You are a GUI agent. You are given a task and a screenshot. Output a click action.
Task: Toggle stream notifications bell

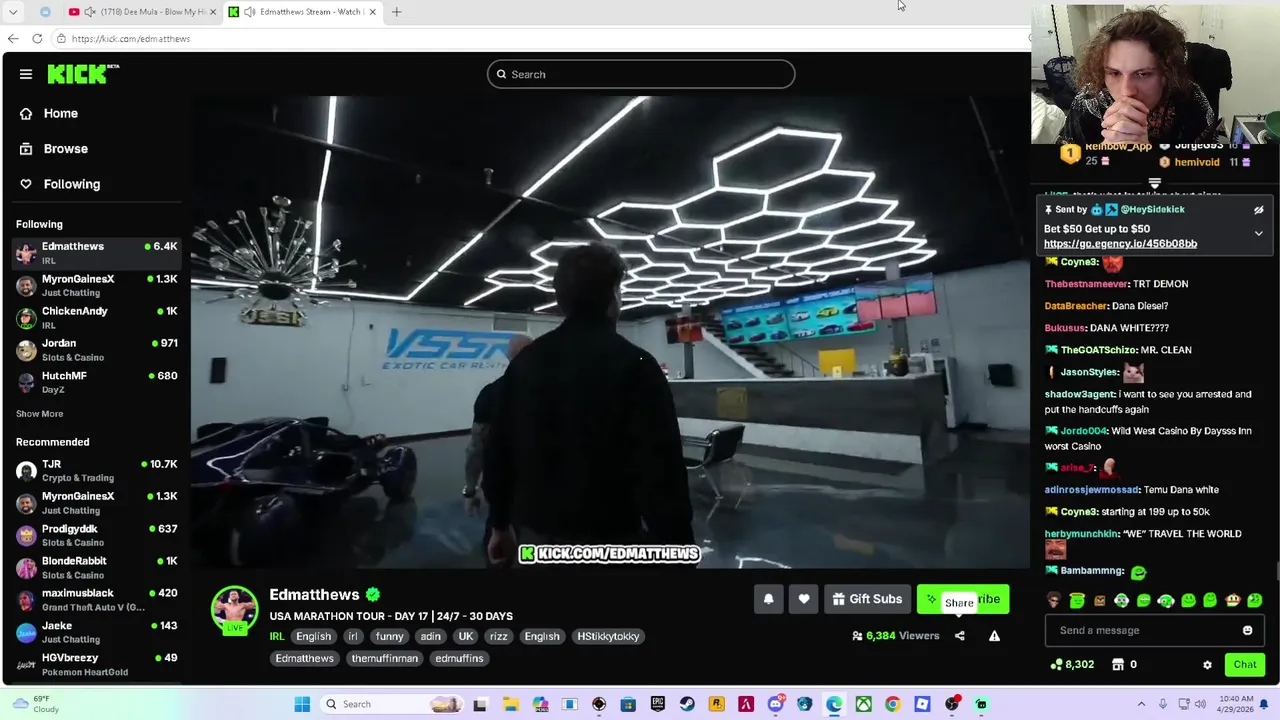[x=768, y=599]
